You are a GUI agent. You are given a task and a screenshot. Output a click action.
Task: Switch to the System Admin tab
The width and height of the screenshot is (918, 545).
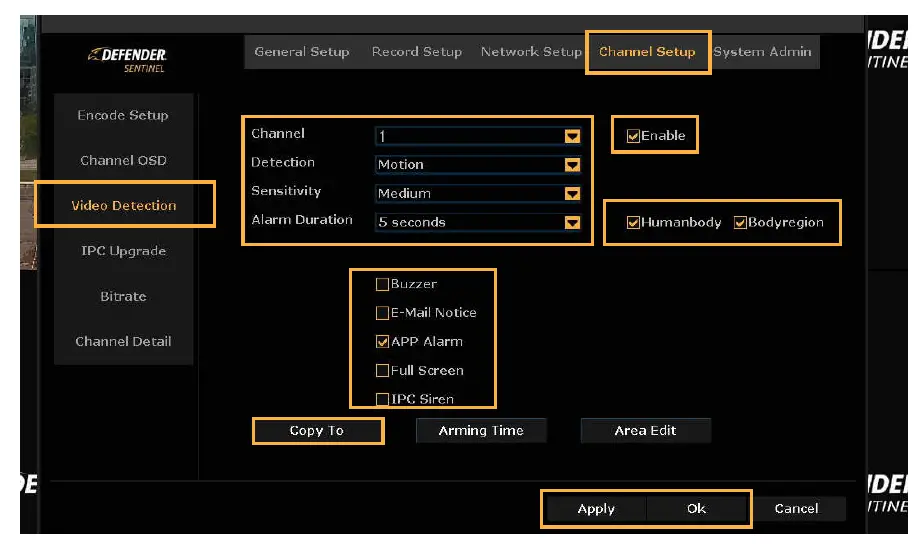pyautogui.click(x=762, y=52)
